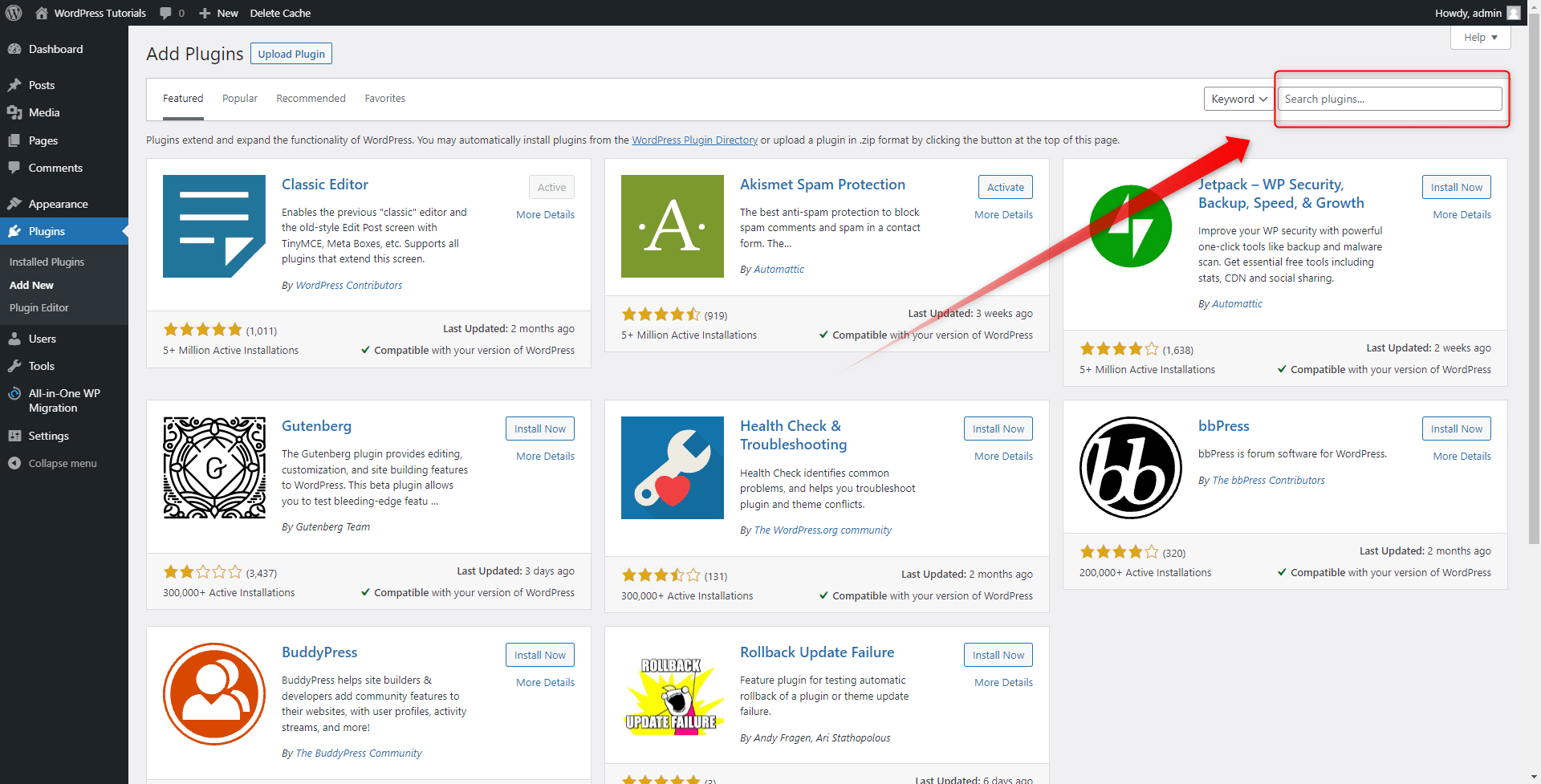This screenshot has width=1541, height=784.
Task: Click the Gutenberg plugin icon
Action: click(214, 468)
